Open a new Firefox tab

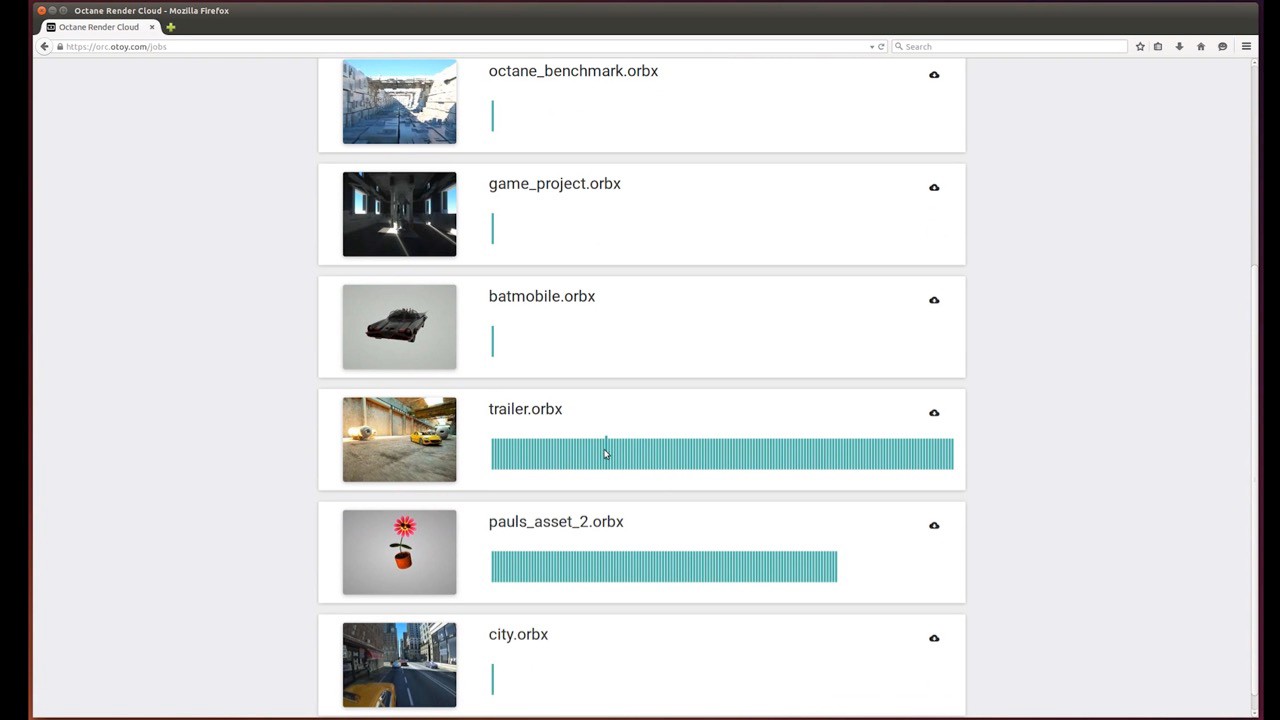(x=170, y=27)
